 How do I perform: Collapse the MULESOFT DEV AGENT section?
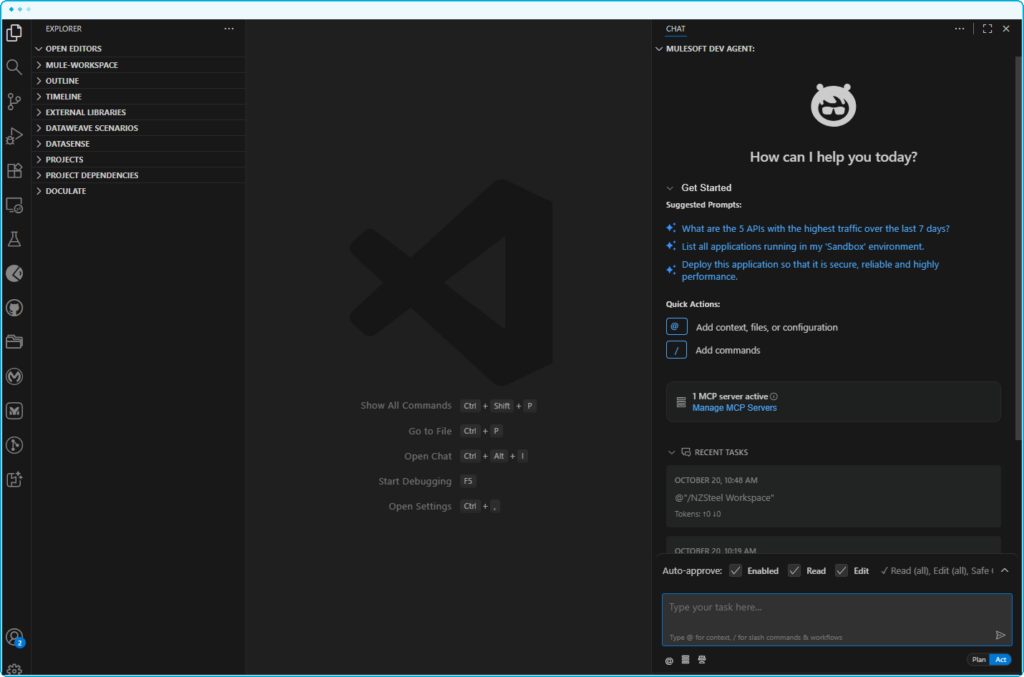tap(705, 49)
